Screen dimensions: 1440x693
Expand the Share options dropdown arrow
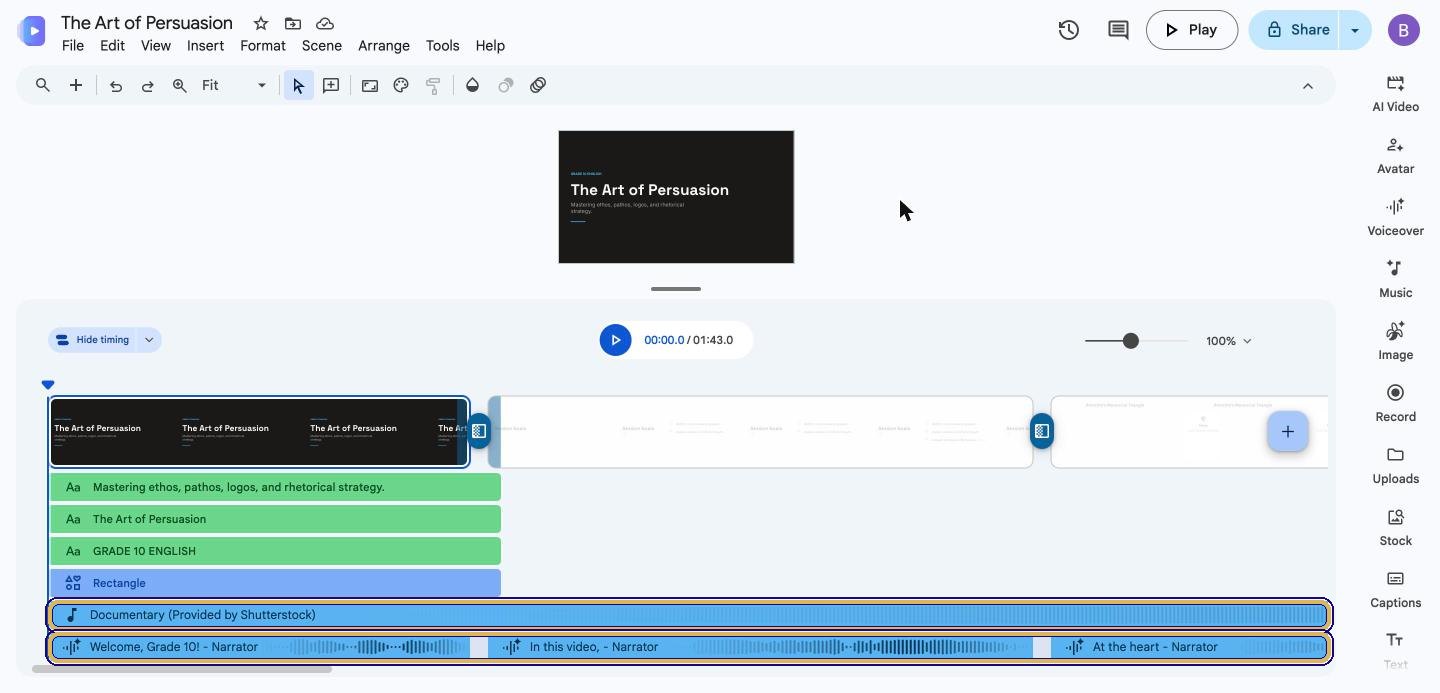tap(1355, 30)
